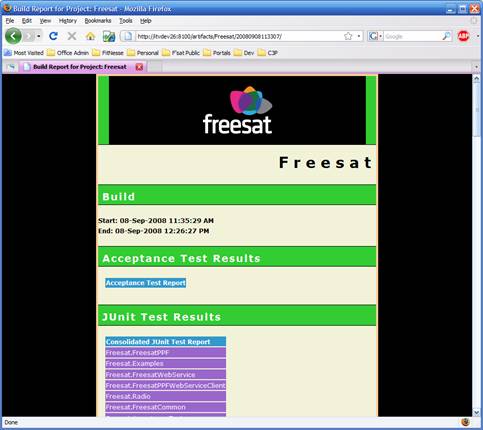This screenshot has height=430, width=483.
Task: Click the vertical scrollbar up arrow
Action: [x=477, y=79]
